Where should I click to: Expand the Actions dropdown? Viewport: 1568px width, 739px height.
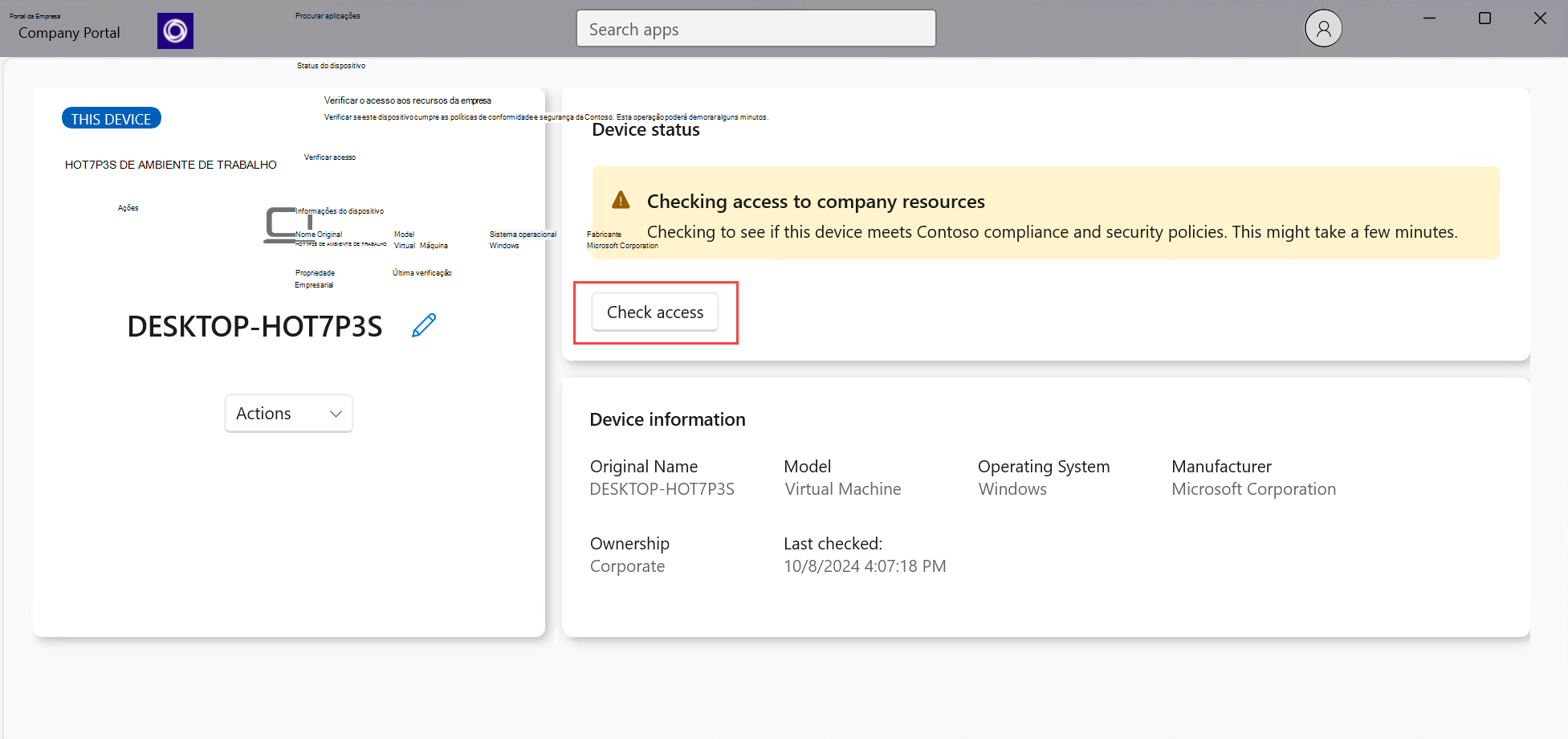tap(289, 414)
